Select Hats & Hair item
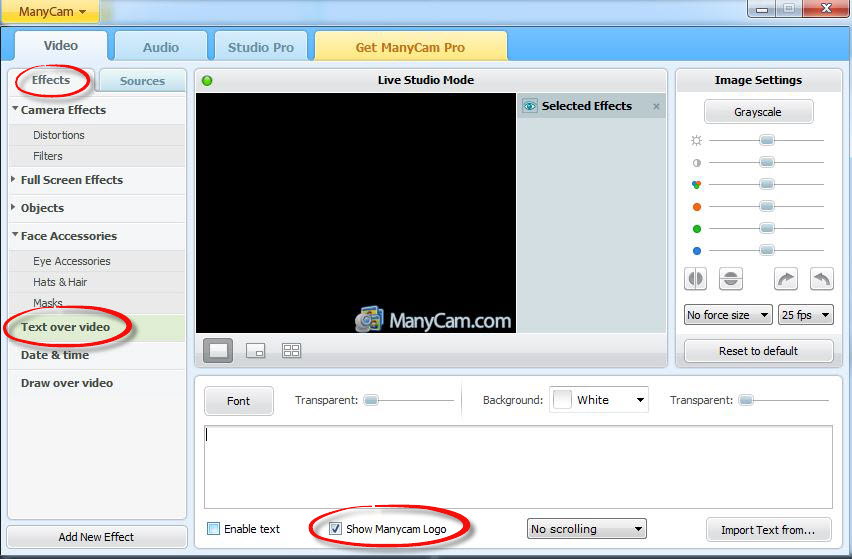 pos(97,282)
